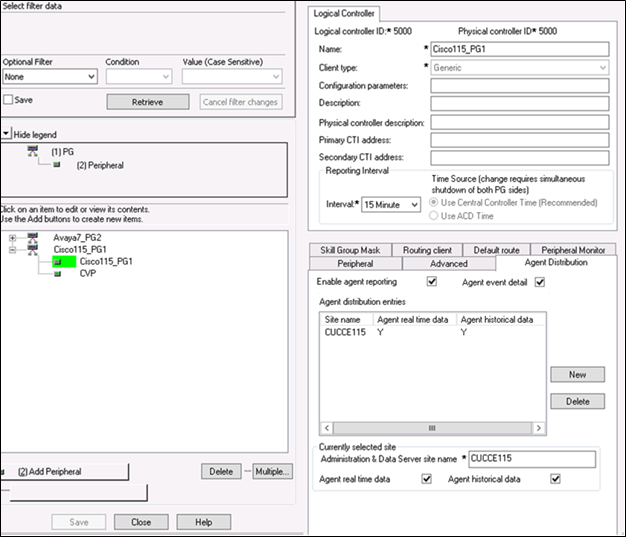This screenshot has width=626, height=537.
Task: Open the Peripheral Monitor tab
Action: (x=573, y=250)
